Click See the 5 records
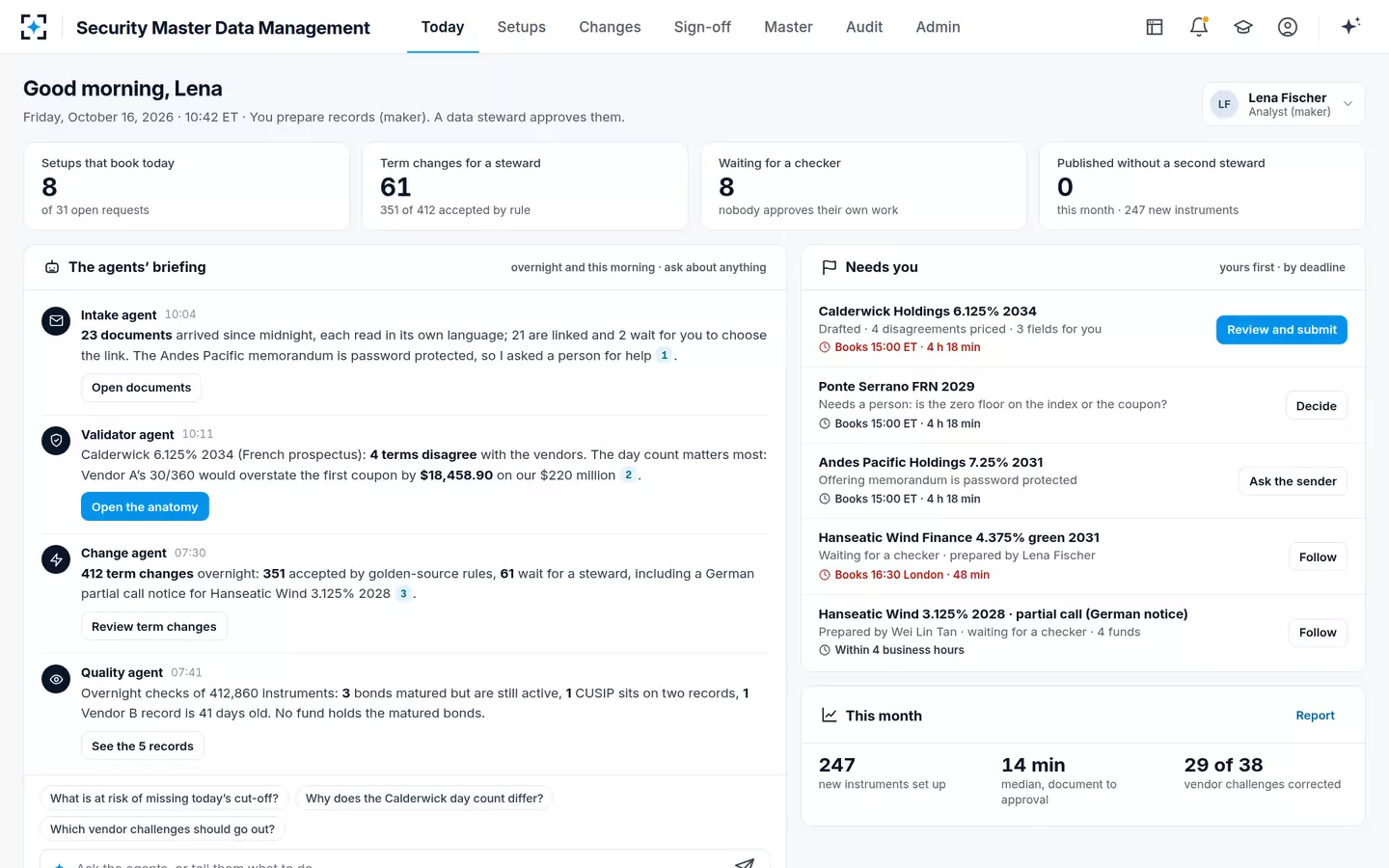Viewport: 1389px width, 868px height. pos(143,746)
